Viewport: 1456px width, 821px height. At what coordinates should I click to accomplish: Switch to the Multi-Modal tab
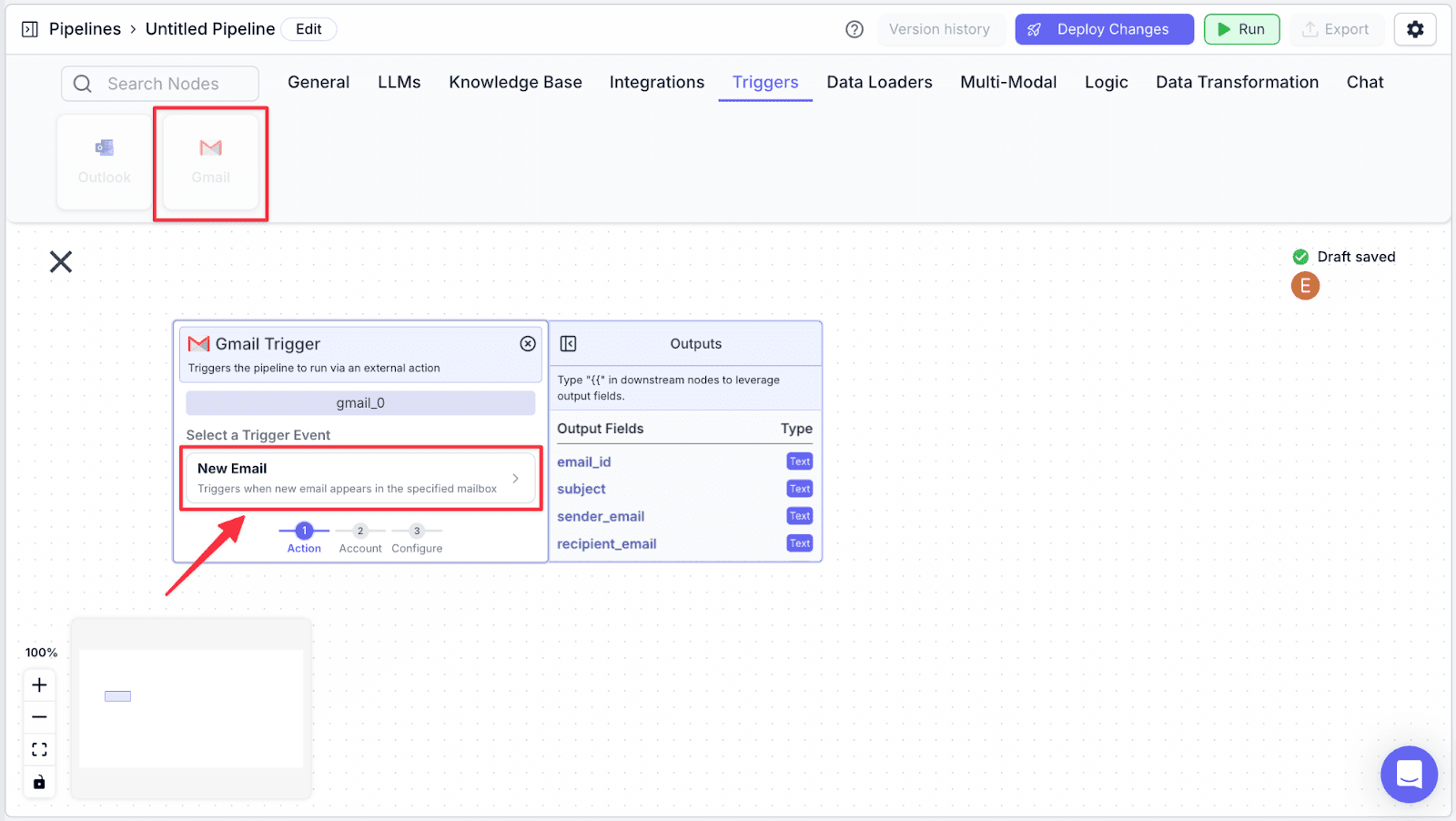[1008, 82]
